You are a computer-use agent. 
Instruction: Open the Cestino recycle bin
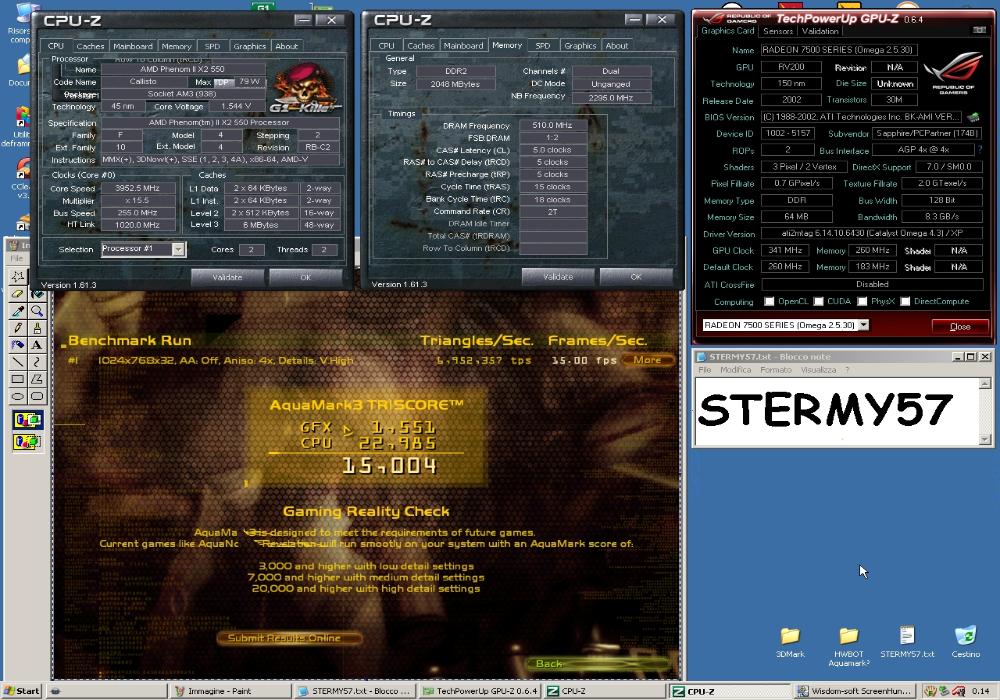tap(966, 641)
